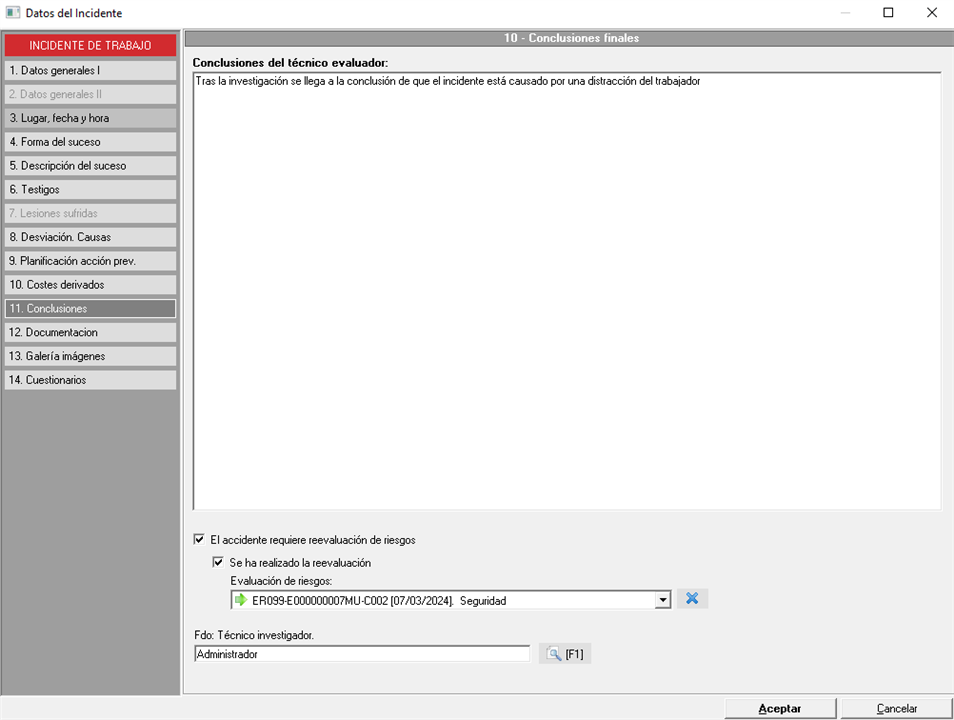The height and width of the screenshot is (720, 954).
Task: Open '12. Documentacion' section
Action: coord(90,332)
